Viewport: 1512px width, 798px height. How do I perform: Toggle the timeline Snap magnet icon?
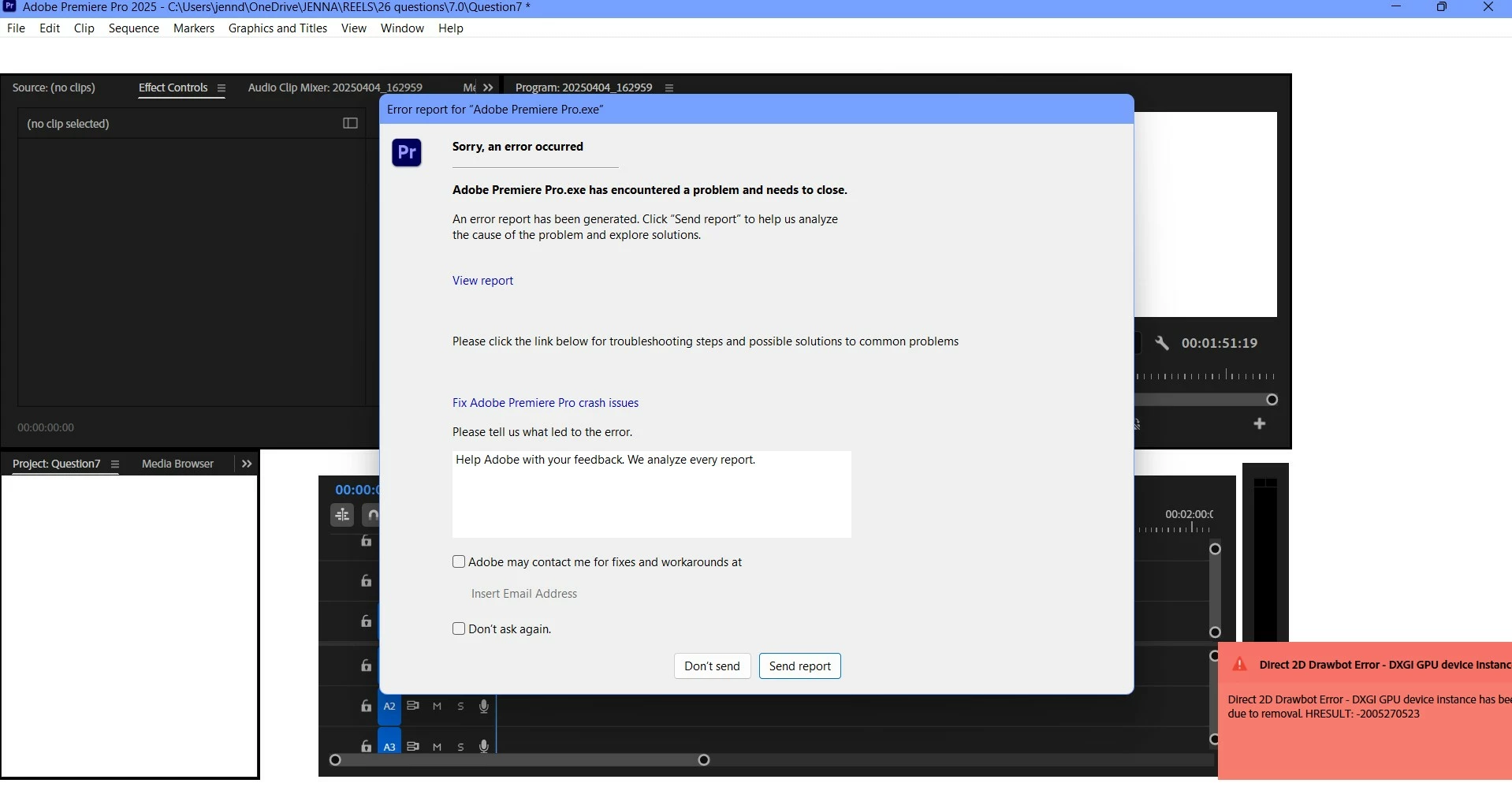[x=372, y=515]
